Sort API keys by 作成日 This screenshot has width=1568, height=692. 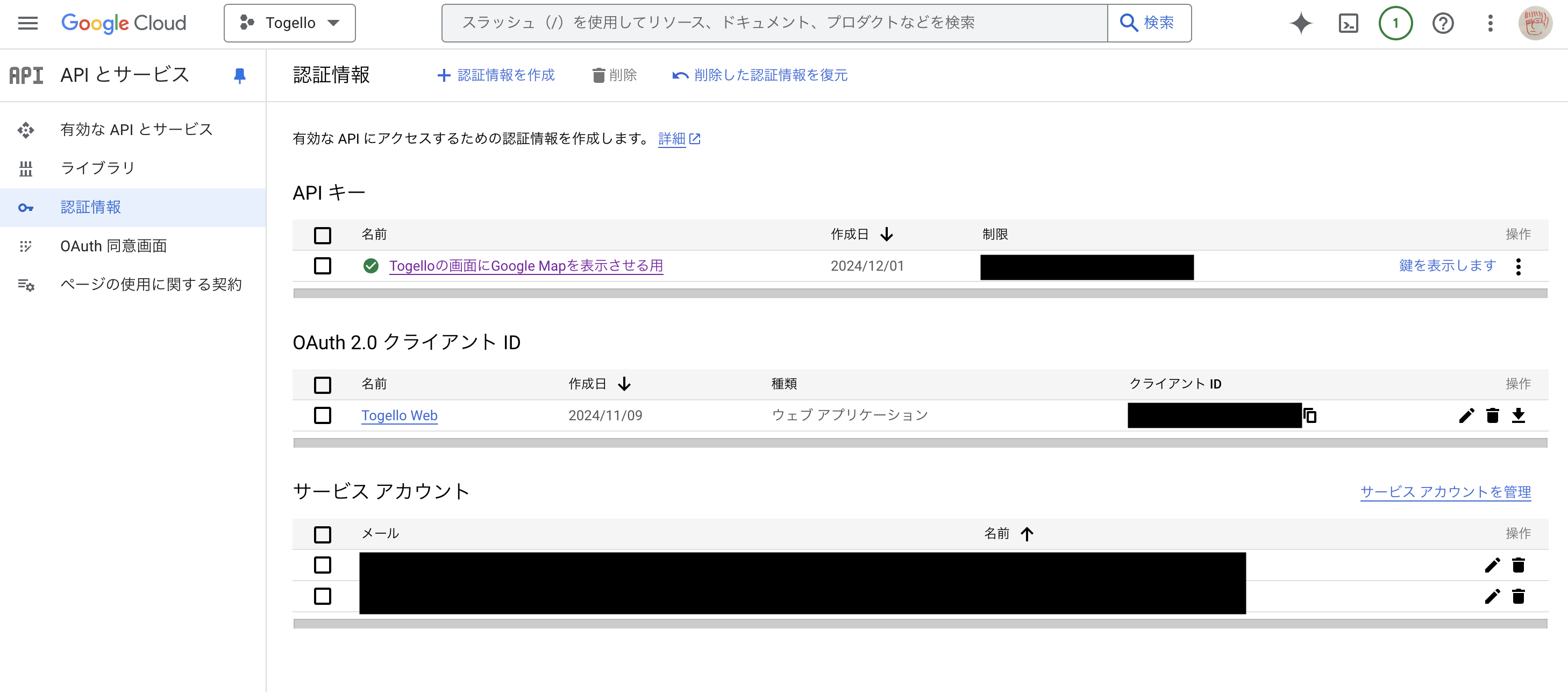point(862,235)
